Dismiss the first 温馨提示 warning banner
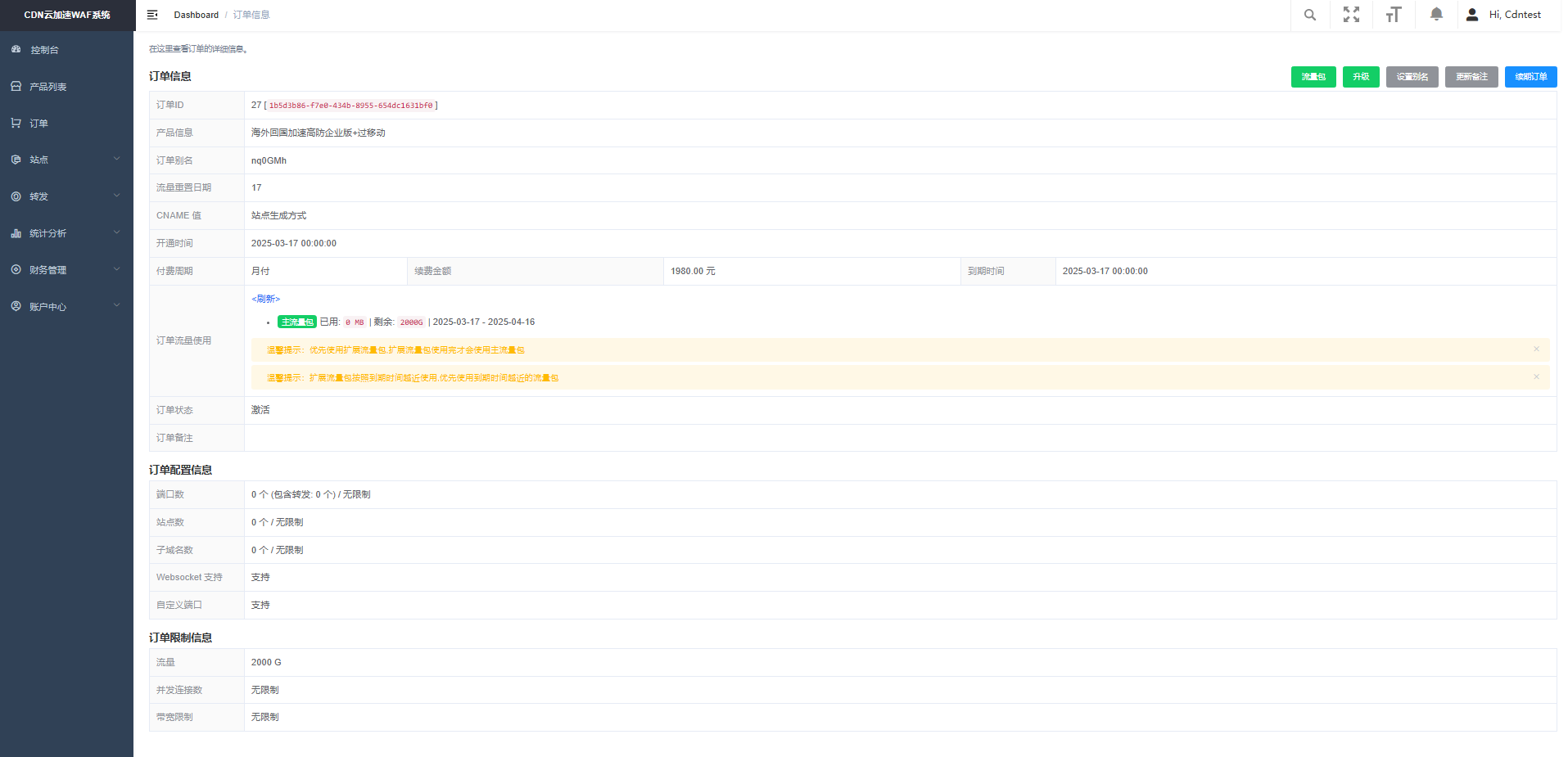1568x757 pixels. point(1536,349)
